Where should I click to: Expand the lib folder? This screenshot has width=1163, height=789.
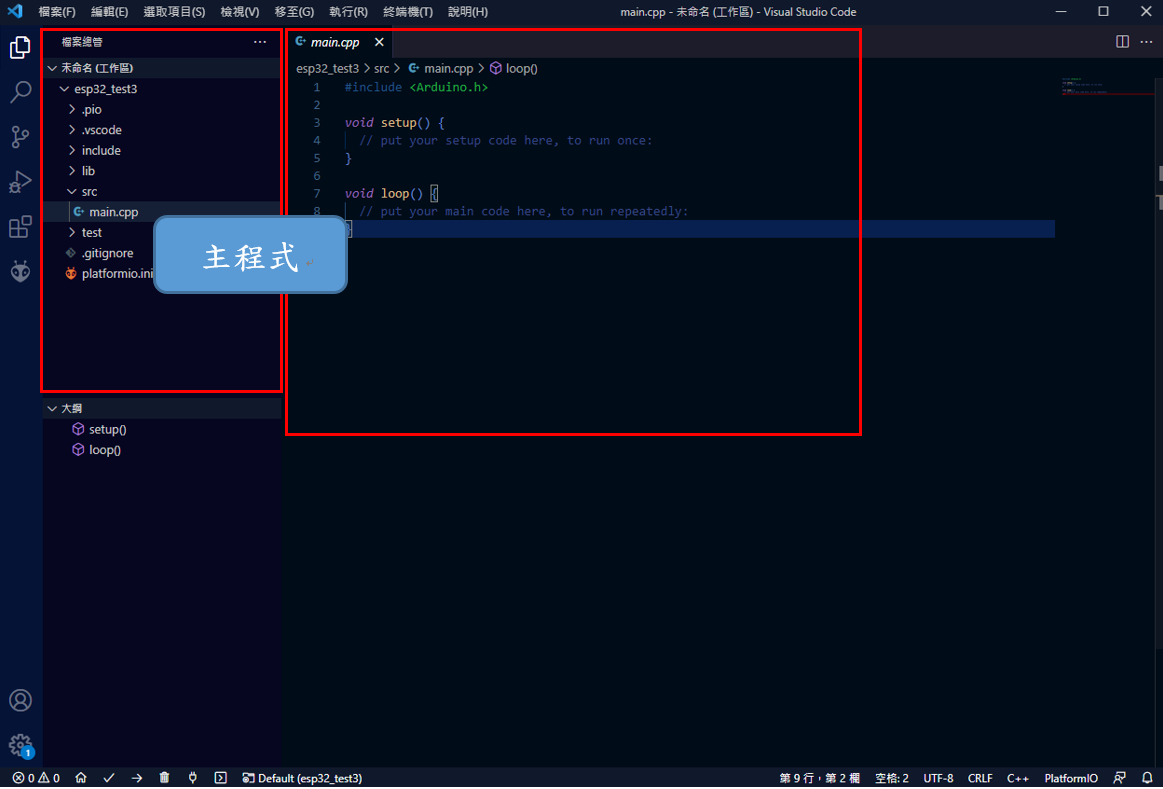(162, 171)
